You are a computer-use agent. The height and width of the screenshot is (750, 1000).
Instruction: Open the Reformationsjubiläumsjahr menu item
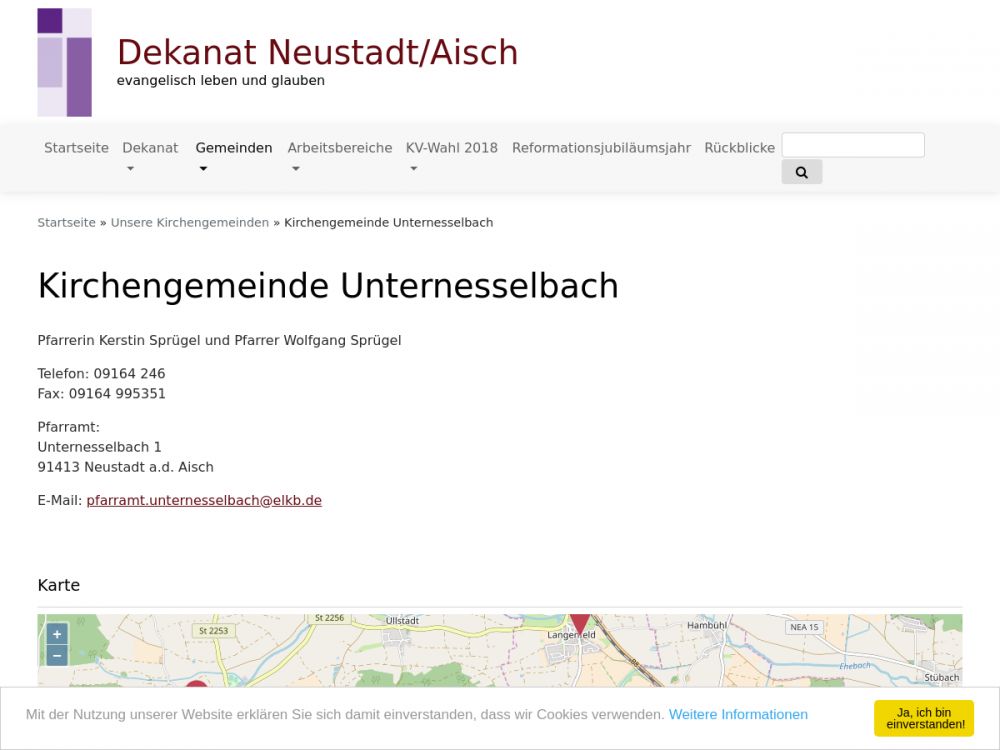click(x=601, y=148)
